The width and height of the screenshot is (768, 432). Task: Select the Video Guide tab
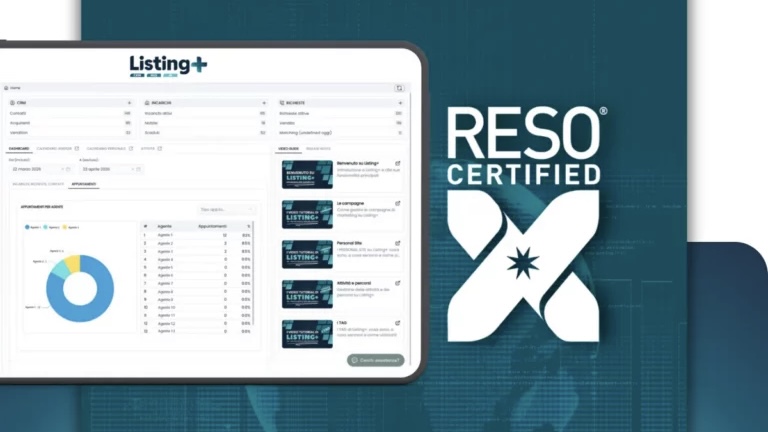(288, 148)
